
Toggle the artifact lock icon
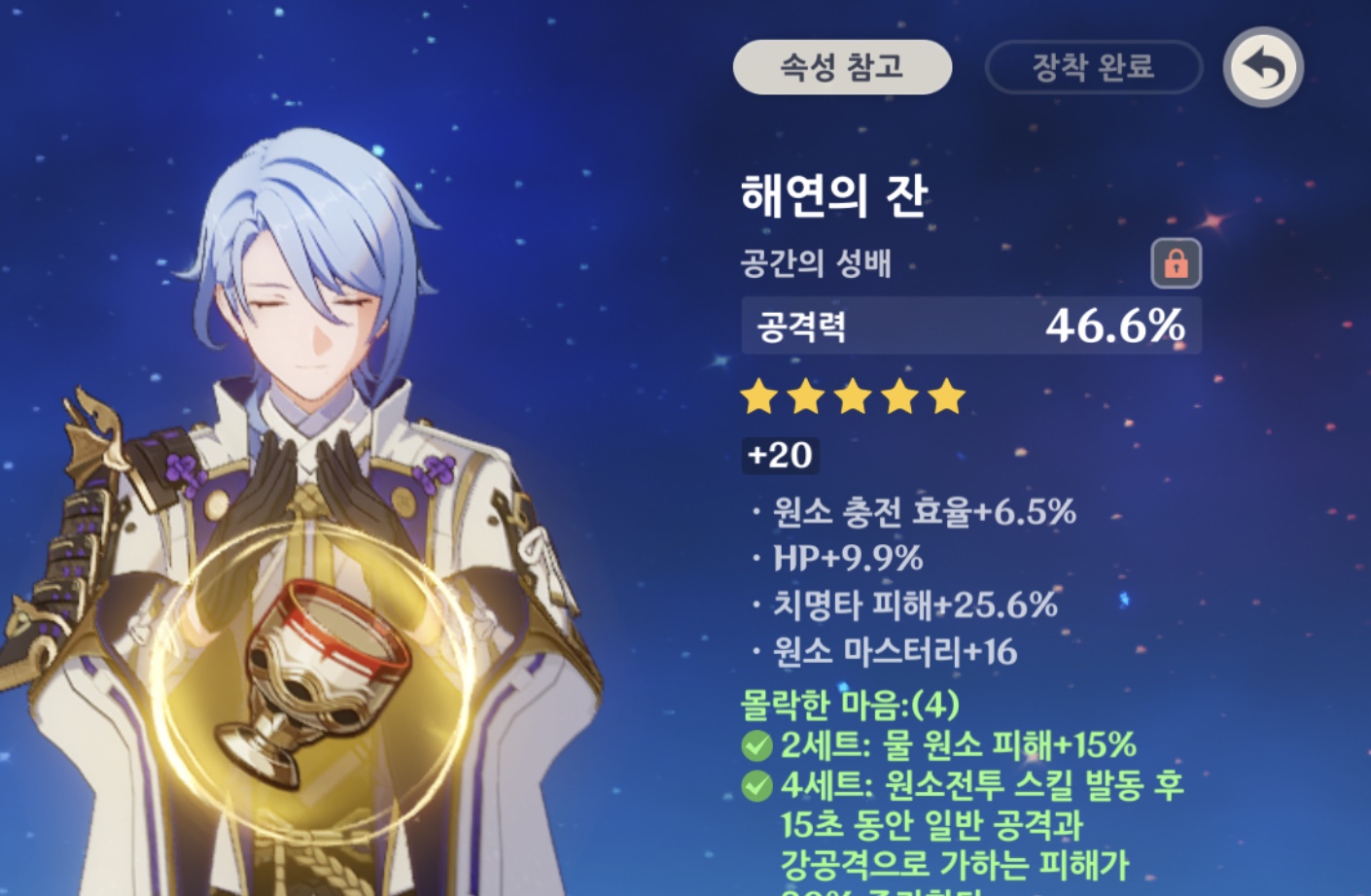[1177, 263]
